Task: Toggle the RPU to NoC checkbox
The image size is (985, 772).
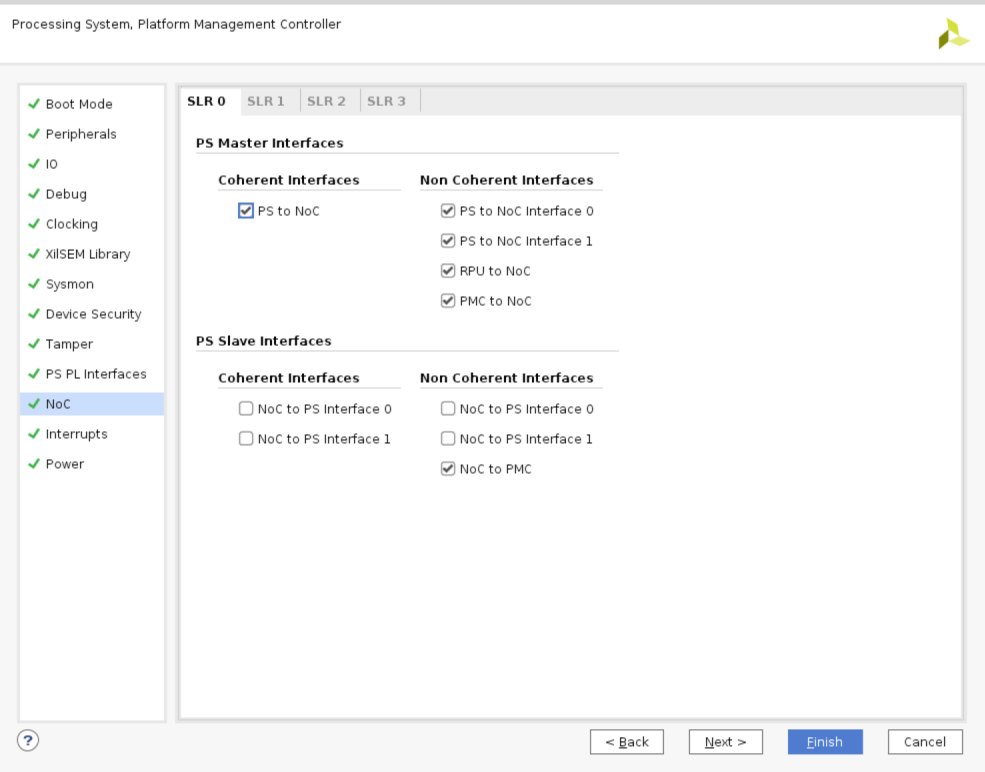Action: pos(448,271)
